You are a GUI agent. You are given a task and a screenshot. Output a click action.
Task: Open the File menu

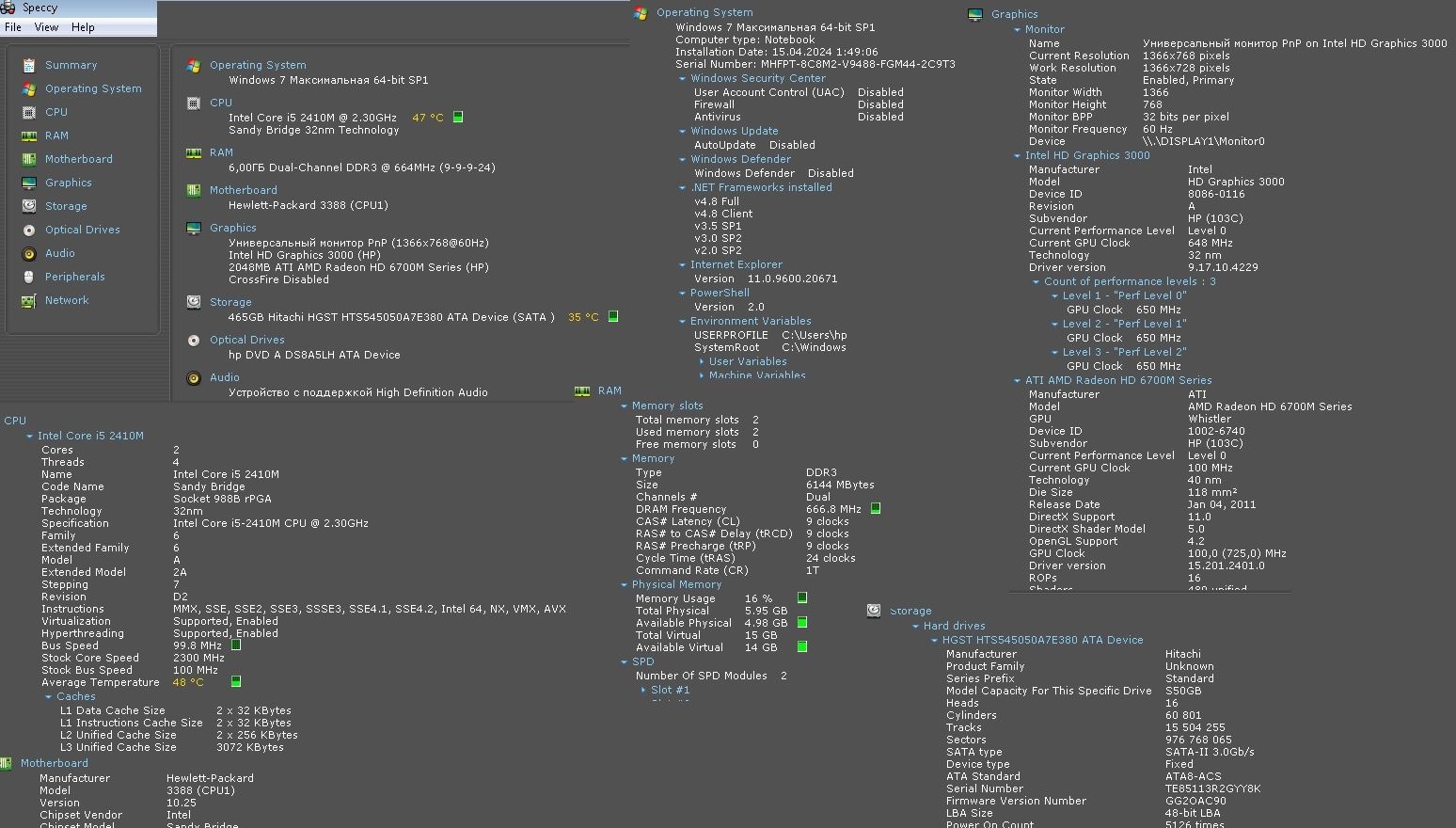click(13, 27)
